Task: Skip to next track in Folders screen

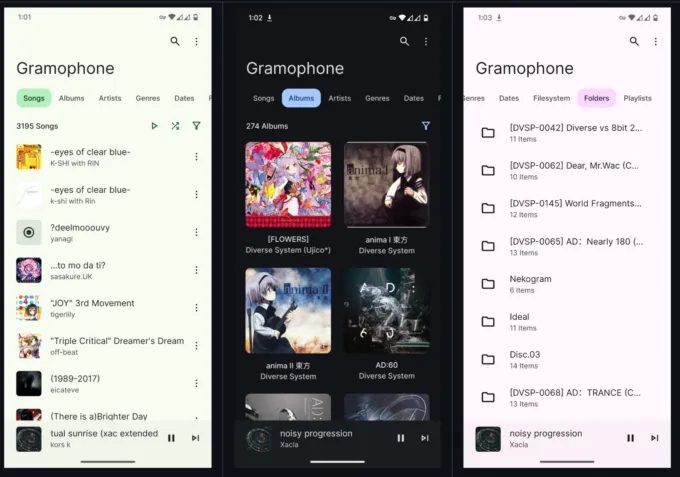Action: 654,438
